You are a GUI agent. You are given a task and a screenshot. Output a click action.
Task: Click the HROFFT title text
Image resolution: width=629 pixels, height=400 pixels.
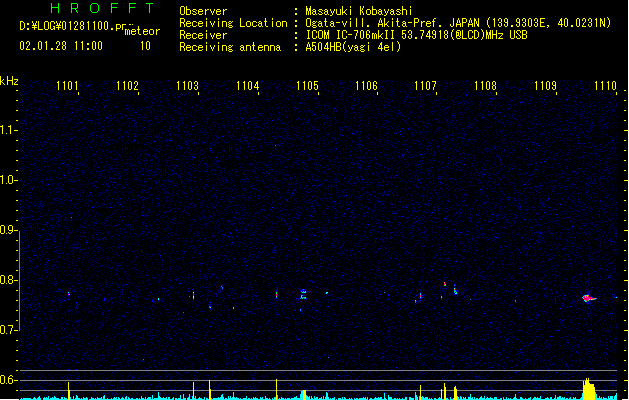[x=103, y=8]
